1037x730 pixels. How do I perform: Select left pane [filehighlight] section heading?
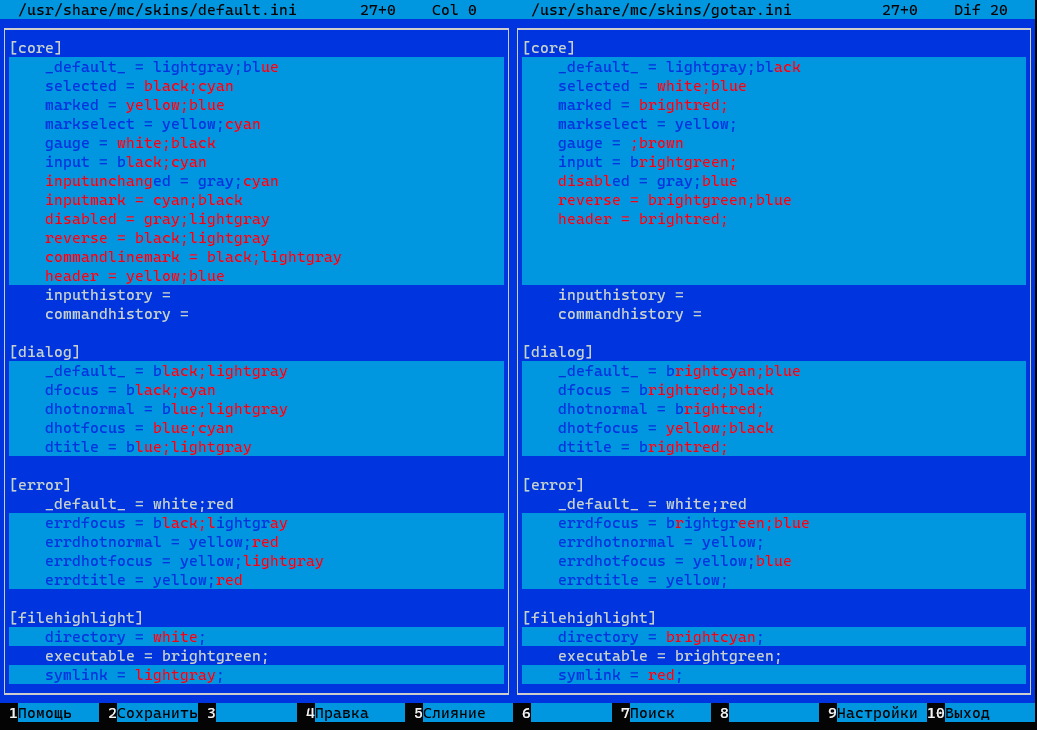76,618
